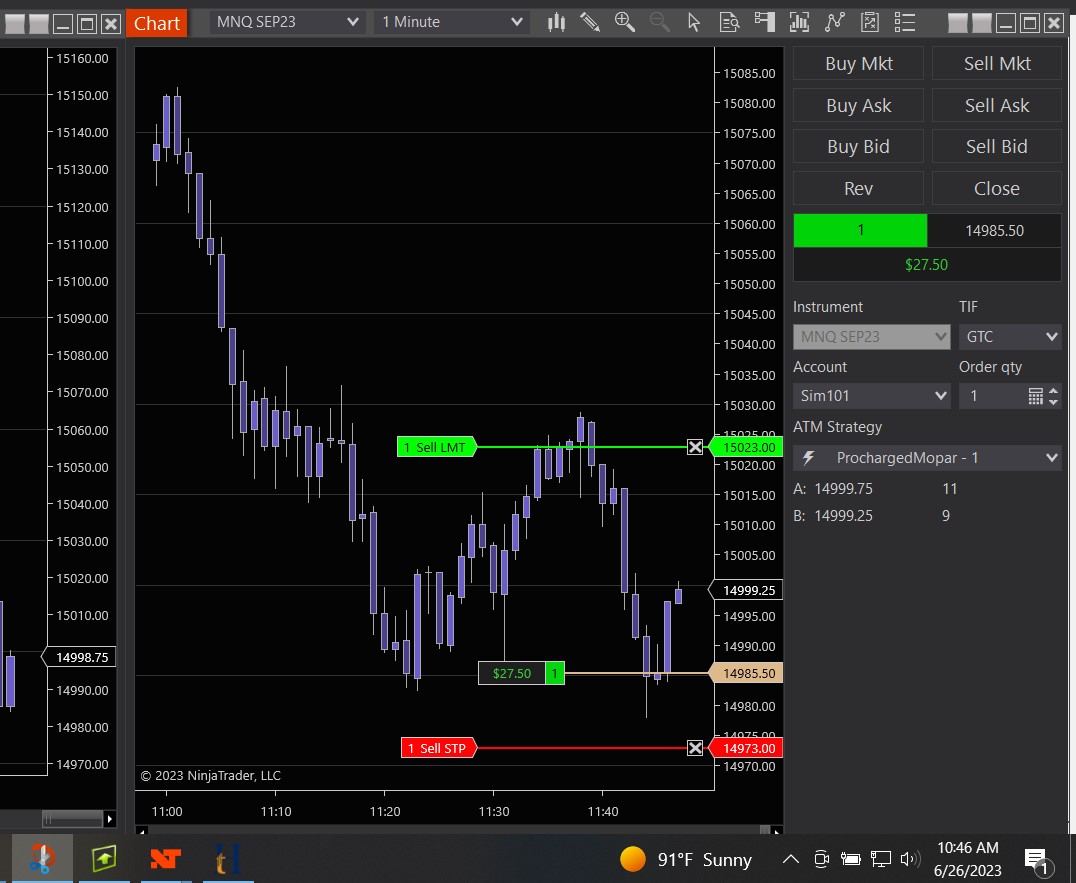Click the 15023.00 limit price tag
This screenshot has width=1076, height=883.
click(745, 447)
